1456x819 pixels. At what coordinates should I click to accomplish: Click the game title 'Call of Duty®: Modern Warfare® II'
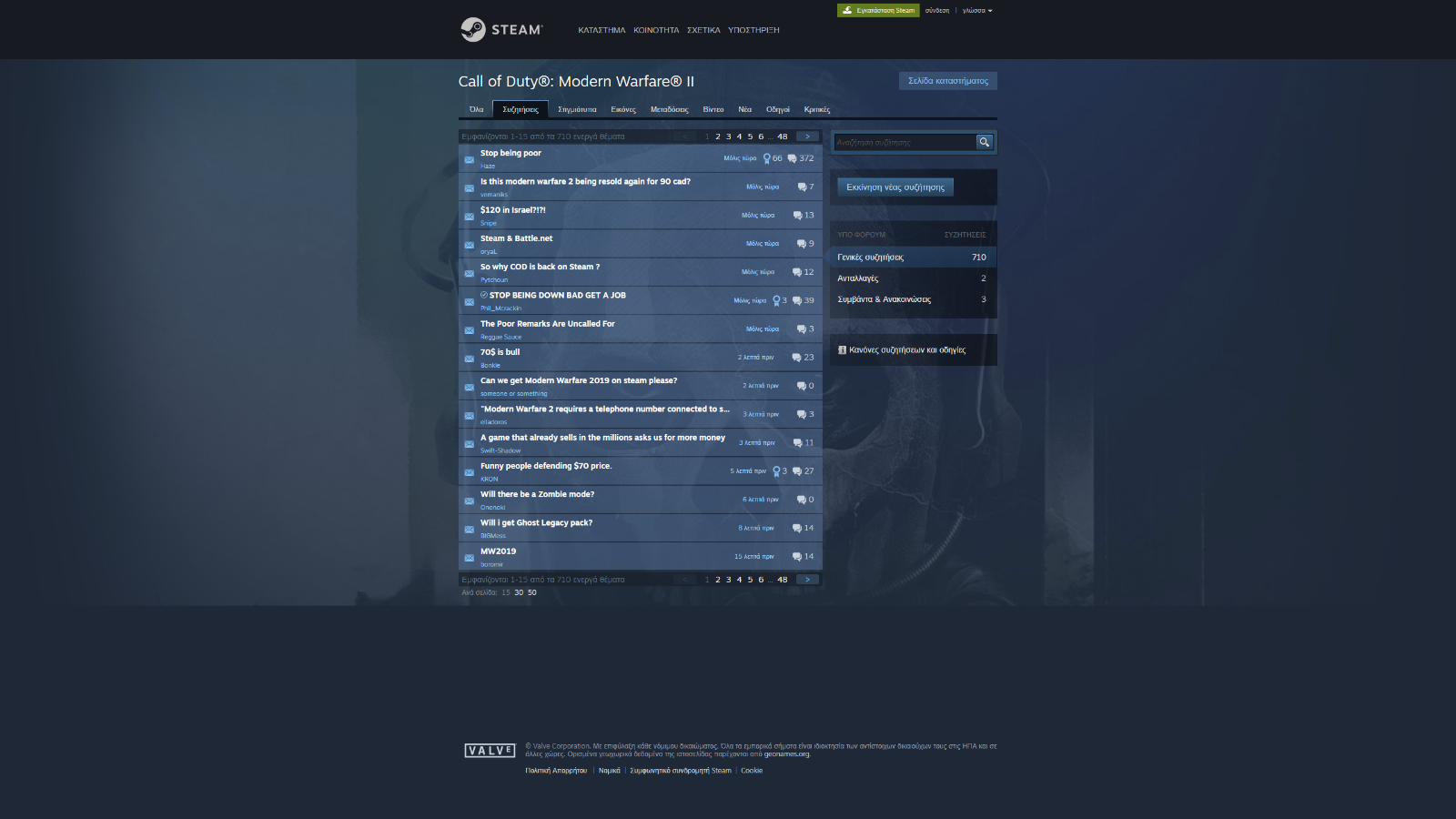(x=576, y=81)
